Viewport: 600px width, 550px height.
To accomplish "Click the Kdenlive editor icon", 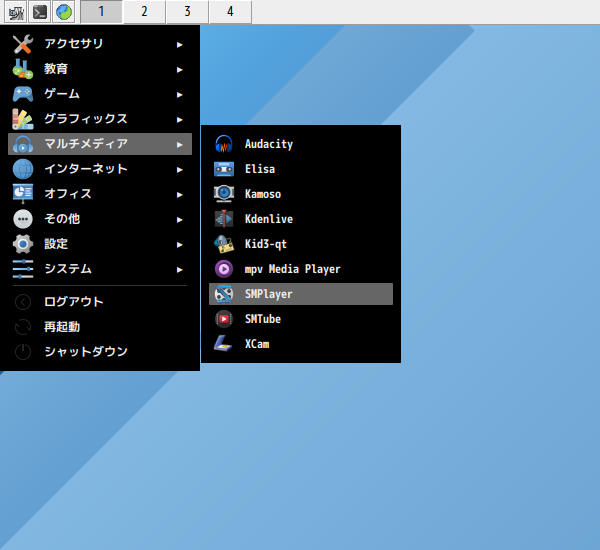I will click(224, 219).
